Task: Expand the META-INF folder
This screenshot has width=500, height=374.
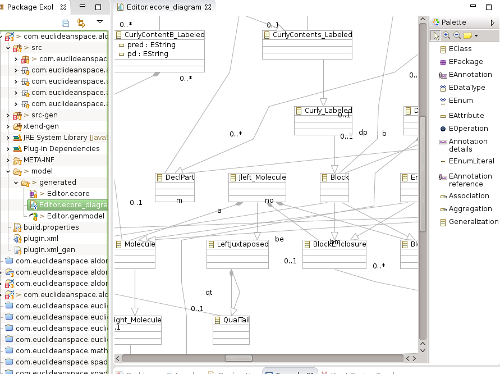Action: point(8,160)
